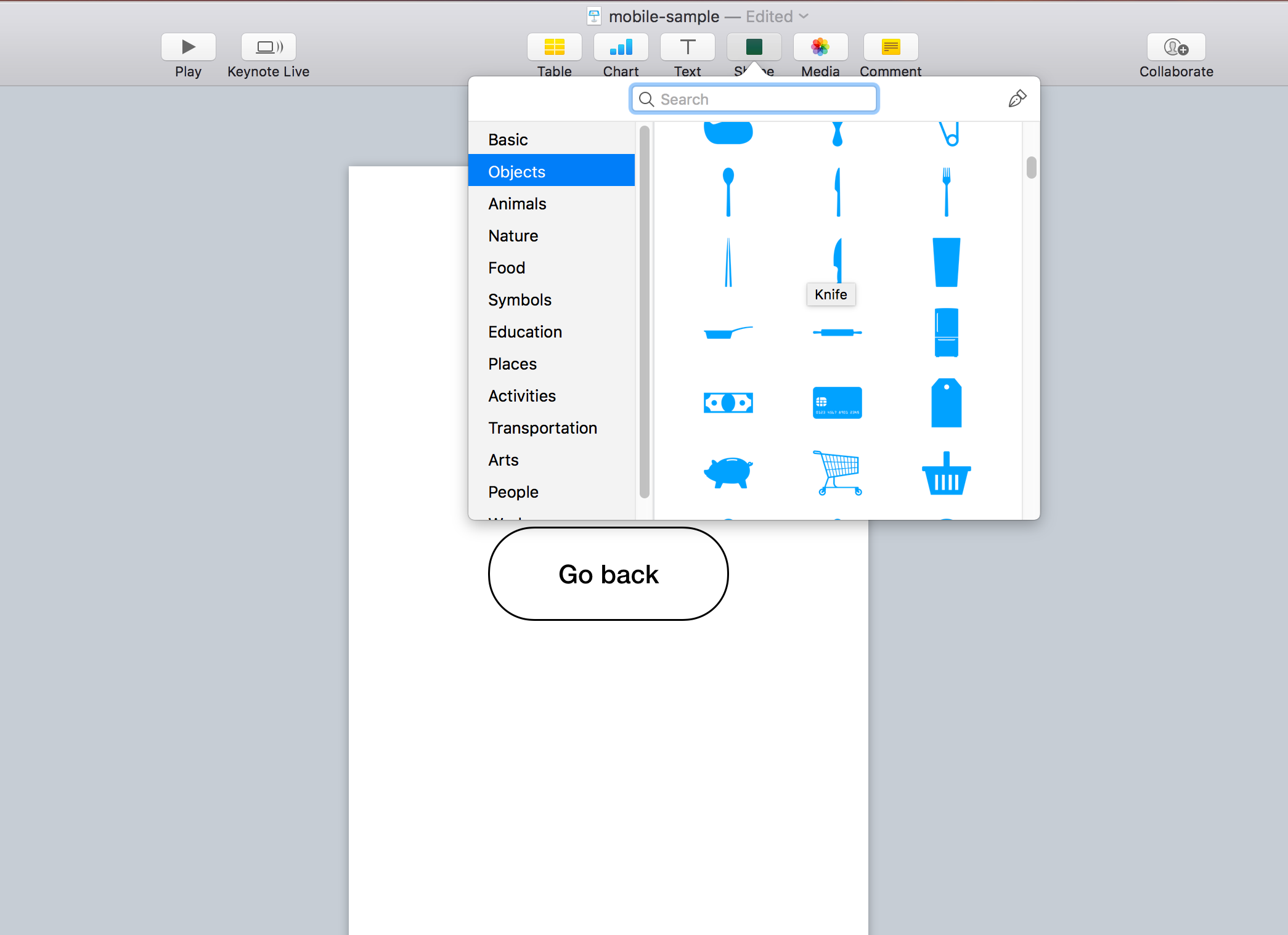Insert the chopsticks shape

(x=728, y=262)
